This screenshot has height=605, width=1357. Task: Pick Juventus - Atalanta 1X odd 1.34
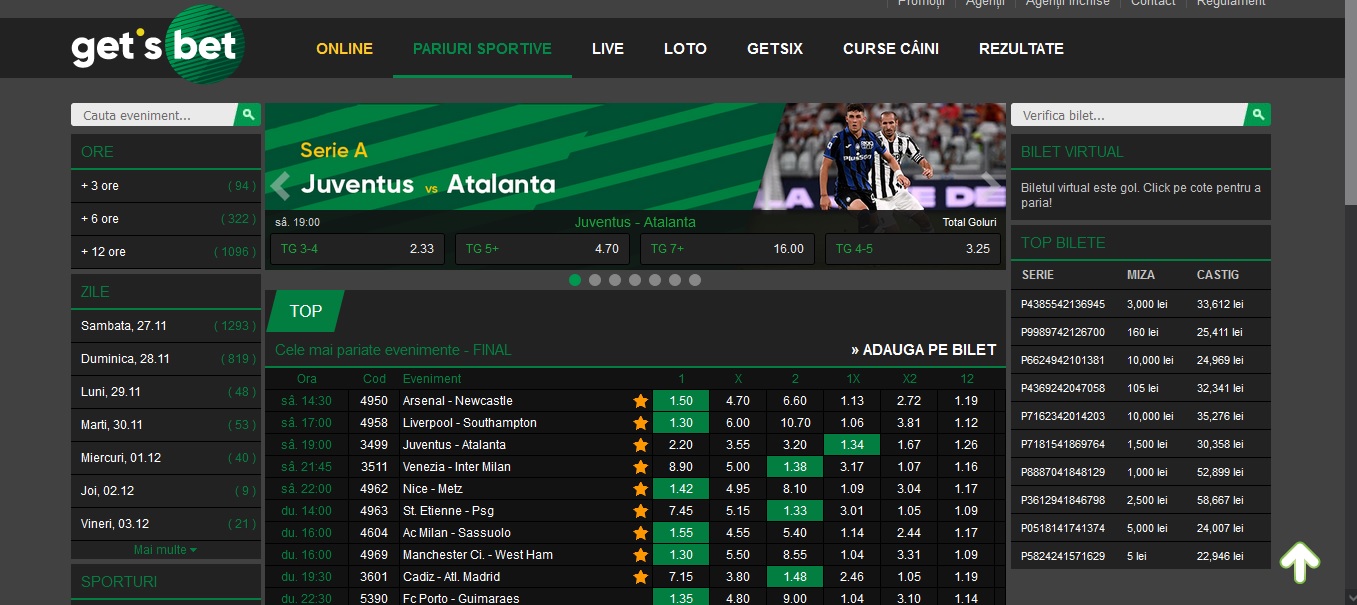tap(852, 445)
